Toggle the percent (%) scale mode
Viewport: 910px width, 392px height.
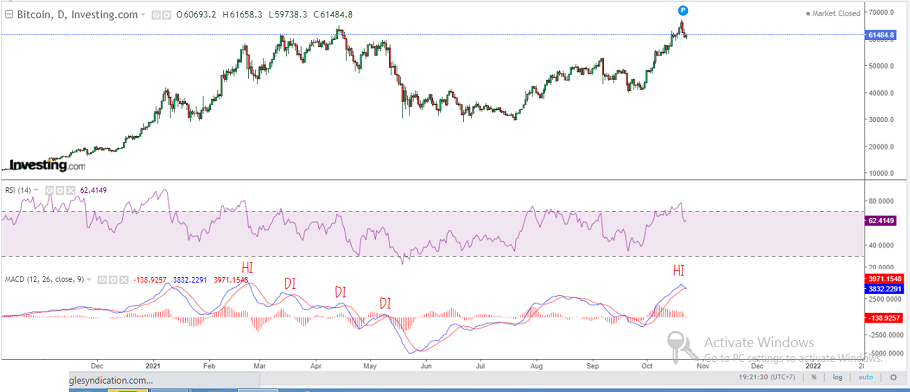814,377
